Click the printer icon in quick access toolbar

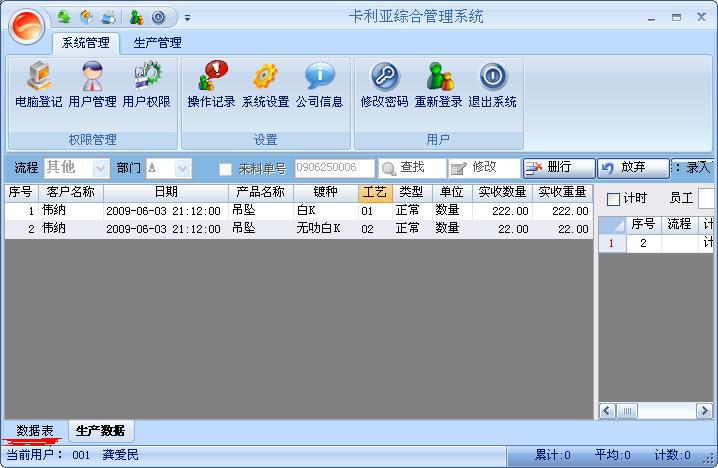pos(109,17)
